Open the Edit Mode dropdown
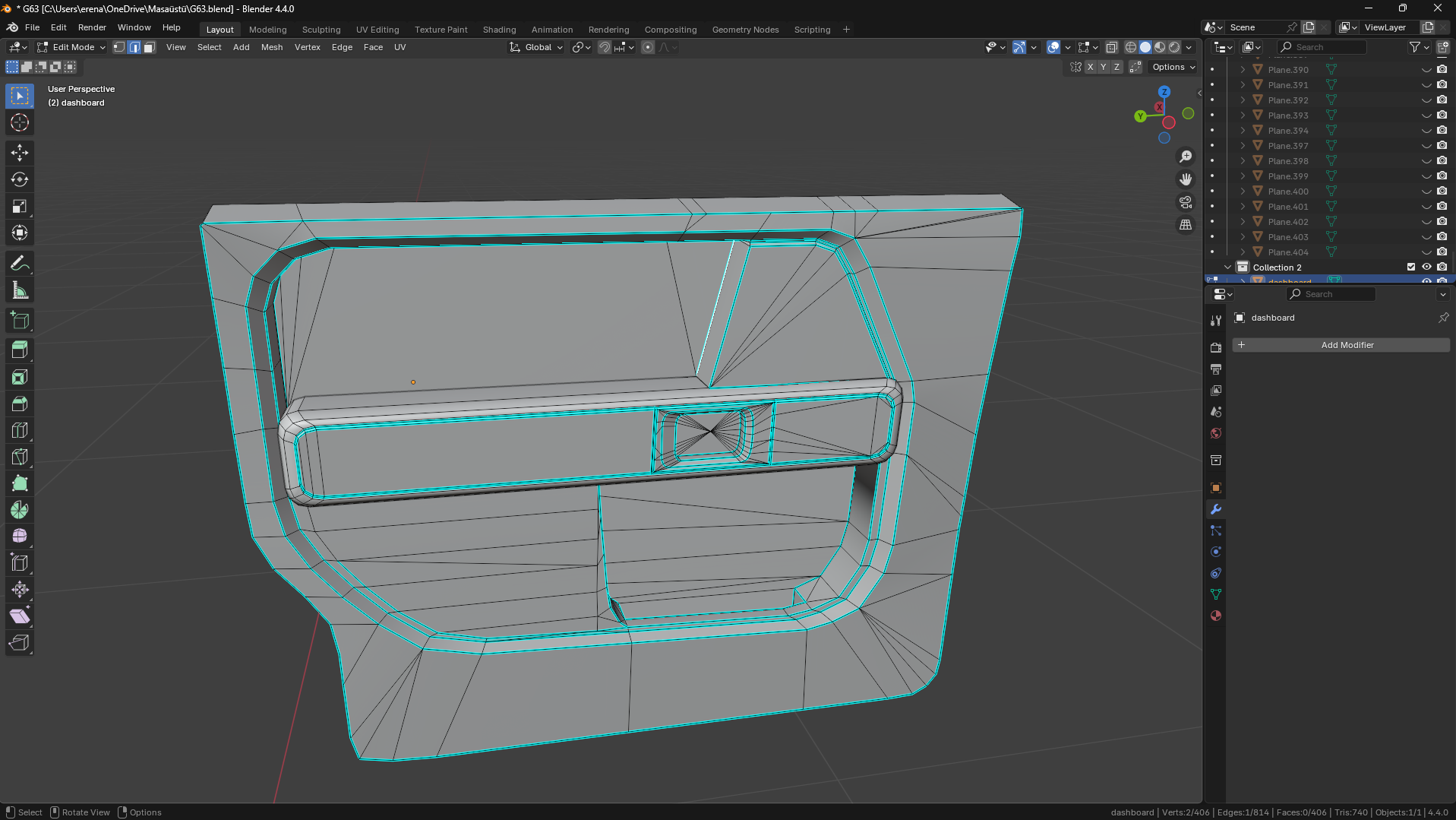The image size is (1456, 820). point(72,47)
